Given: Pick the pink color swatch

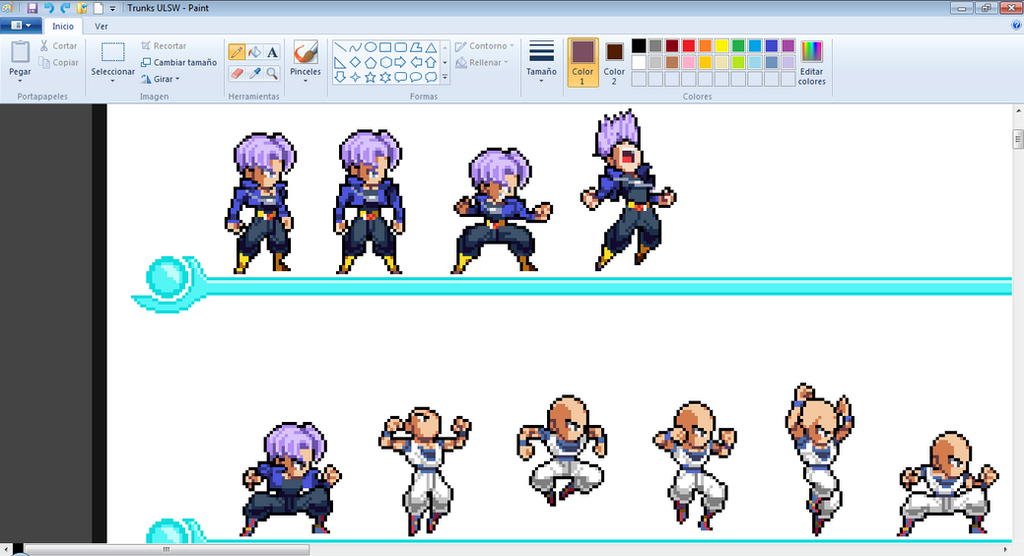Looking at the screenshot, I should coord(688,62).
